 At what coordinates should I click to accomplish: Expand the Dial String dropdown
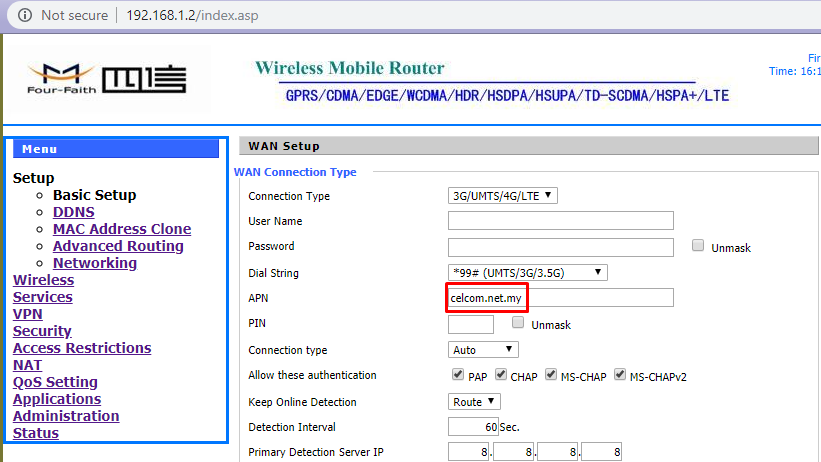pos(528,272)
